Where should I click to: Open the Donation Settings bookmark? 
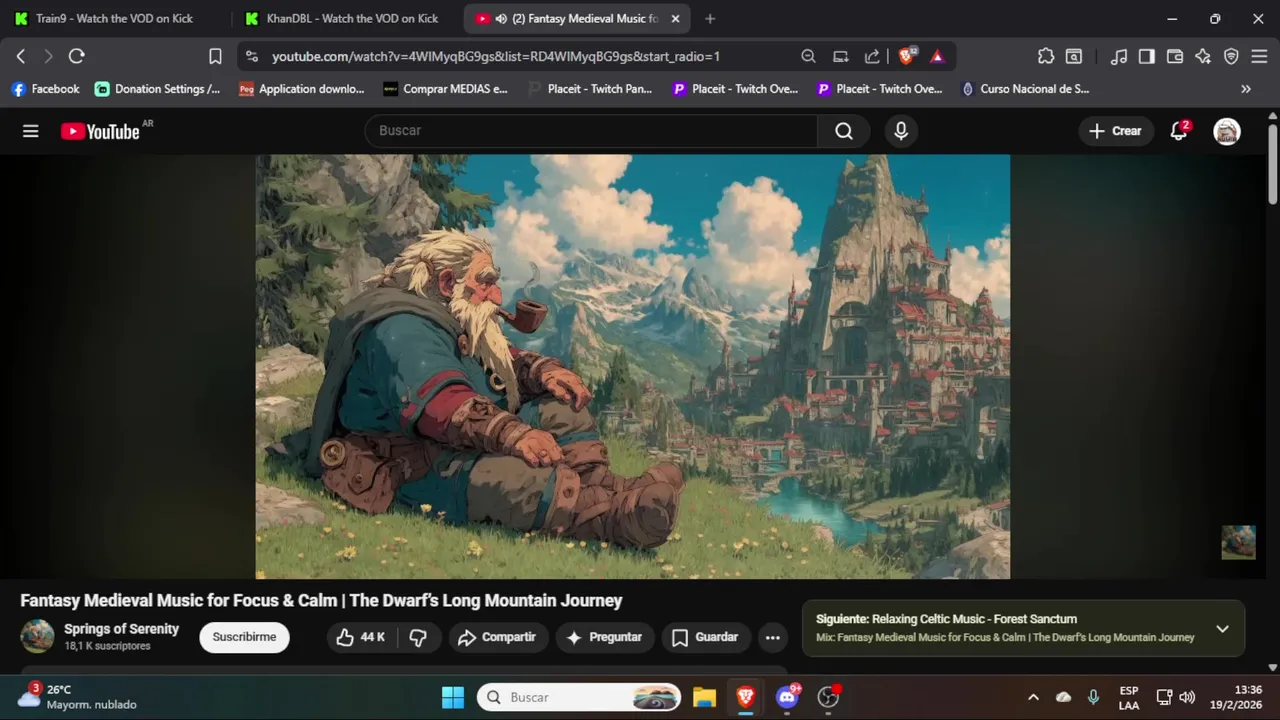pyautogui.click(x=158, y=89)
